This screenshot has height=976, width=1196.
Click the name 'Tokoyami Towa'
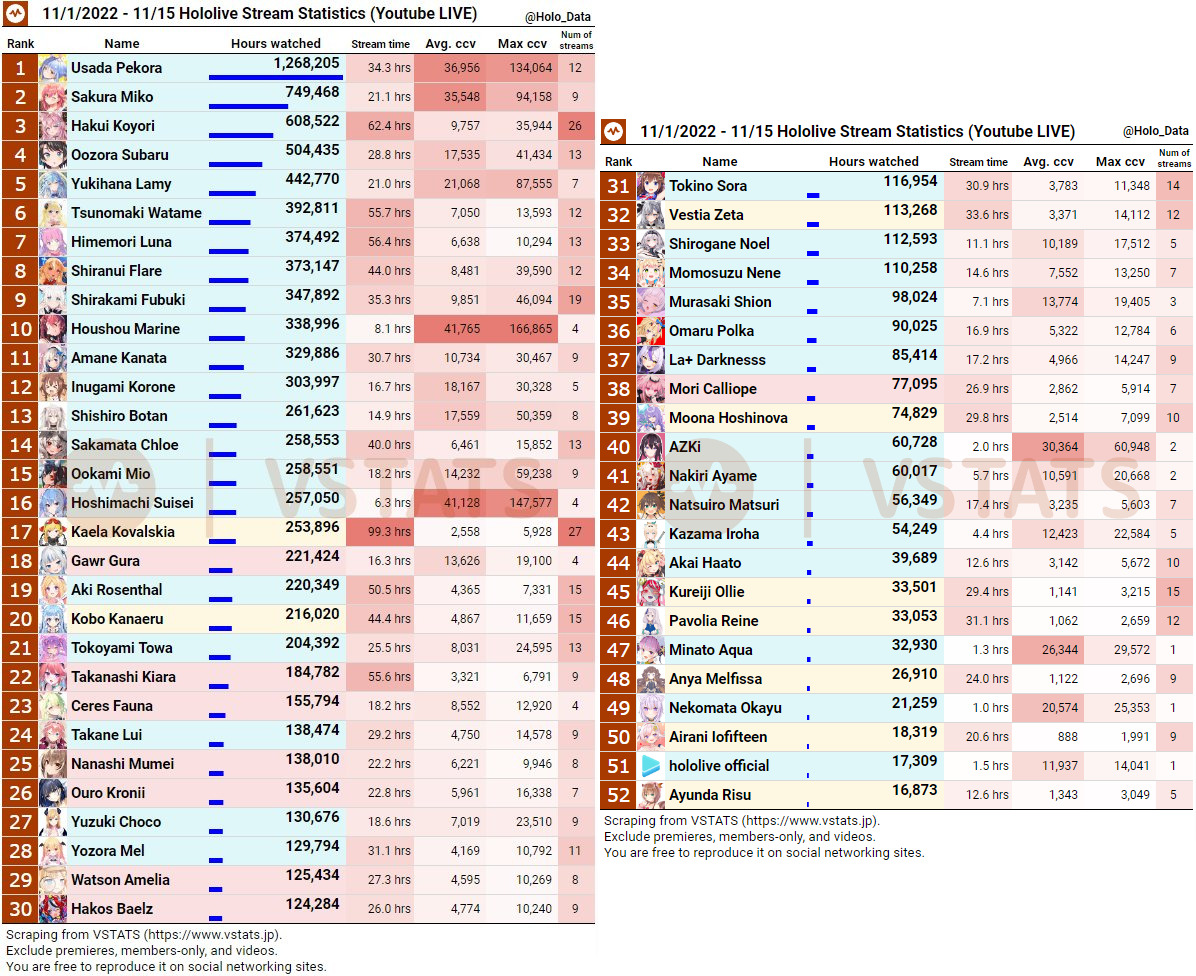(x=121, y=647)
